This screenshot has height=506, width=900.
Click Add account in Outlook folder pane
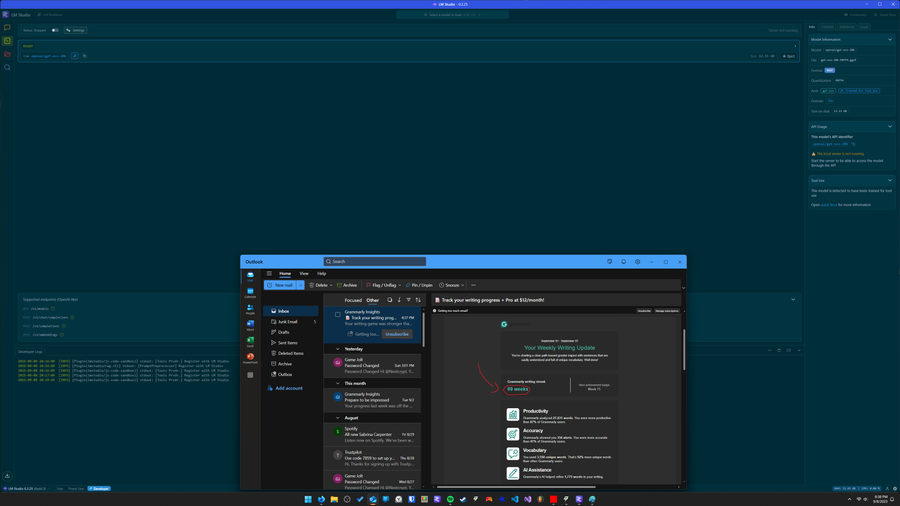(285, 388)
